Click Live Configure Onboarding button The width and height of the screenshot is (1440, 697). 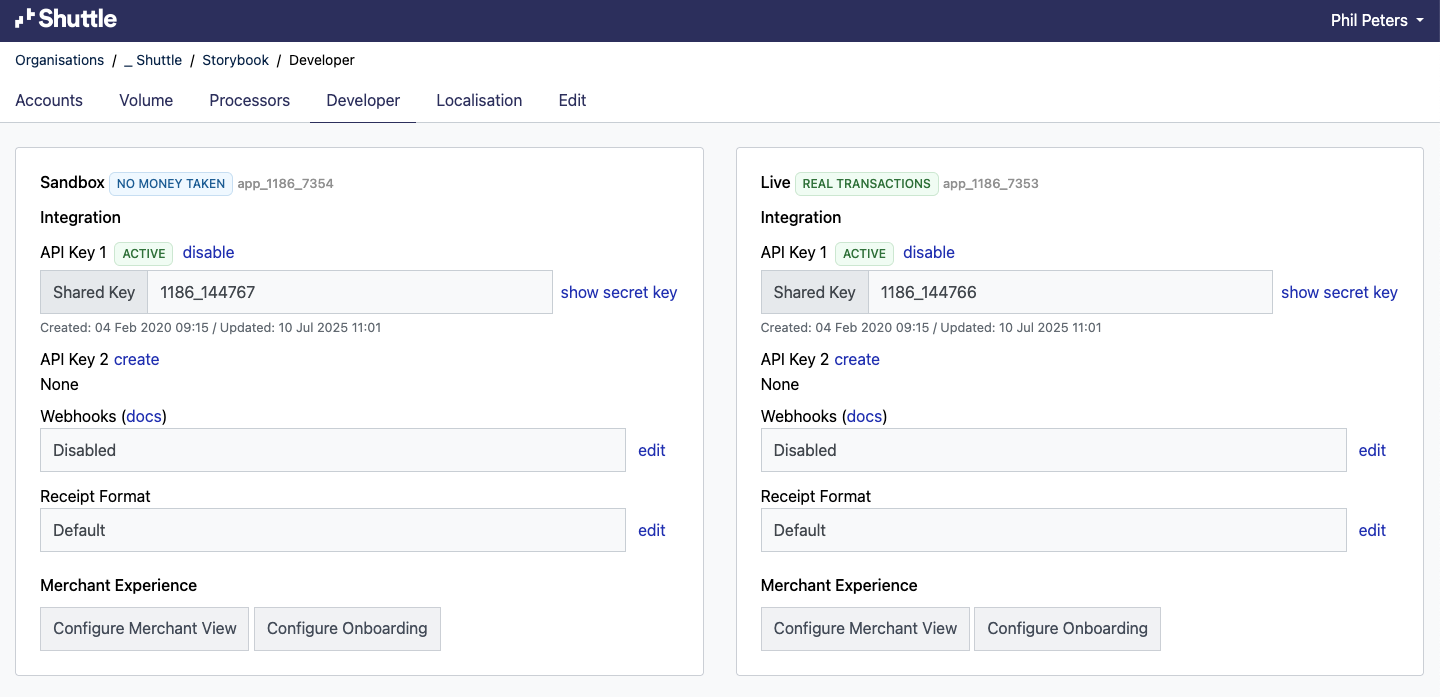(1067, 629)
